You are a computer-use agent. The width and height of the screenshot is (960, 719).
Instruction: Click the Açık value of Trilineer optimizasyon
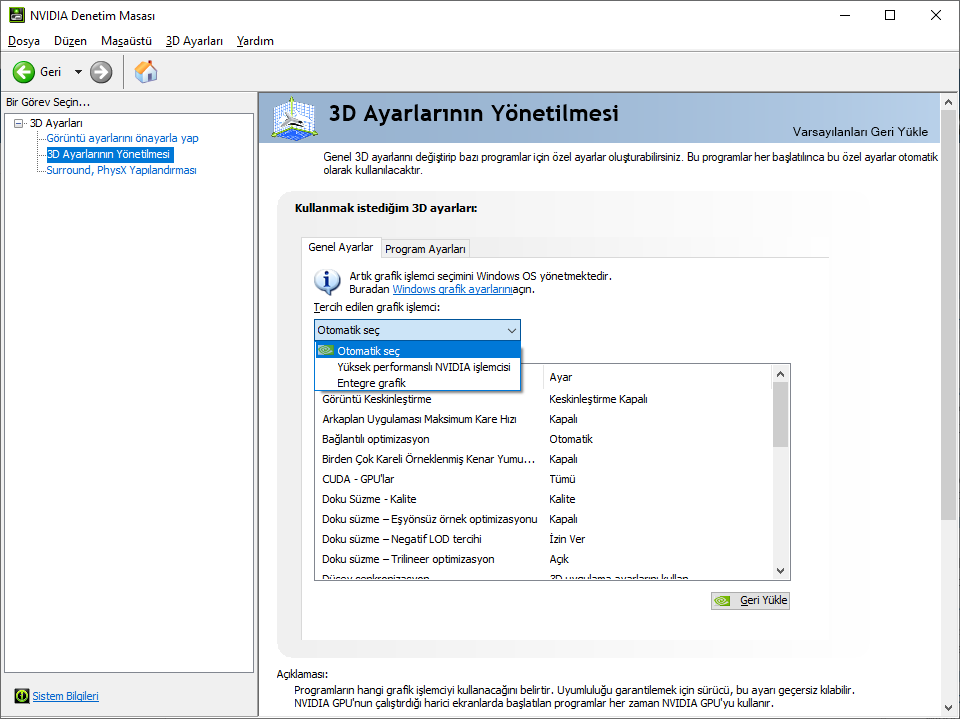pyautogui.click(x=559, y=559)
